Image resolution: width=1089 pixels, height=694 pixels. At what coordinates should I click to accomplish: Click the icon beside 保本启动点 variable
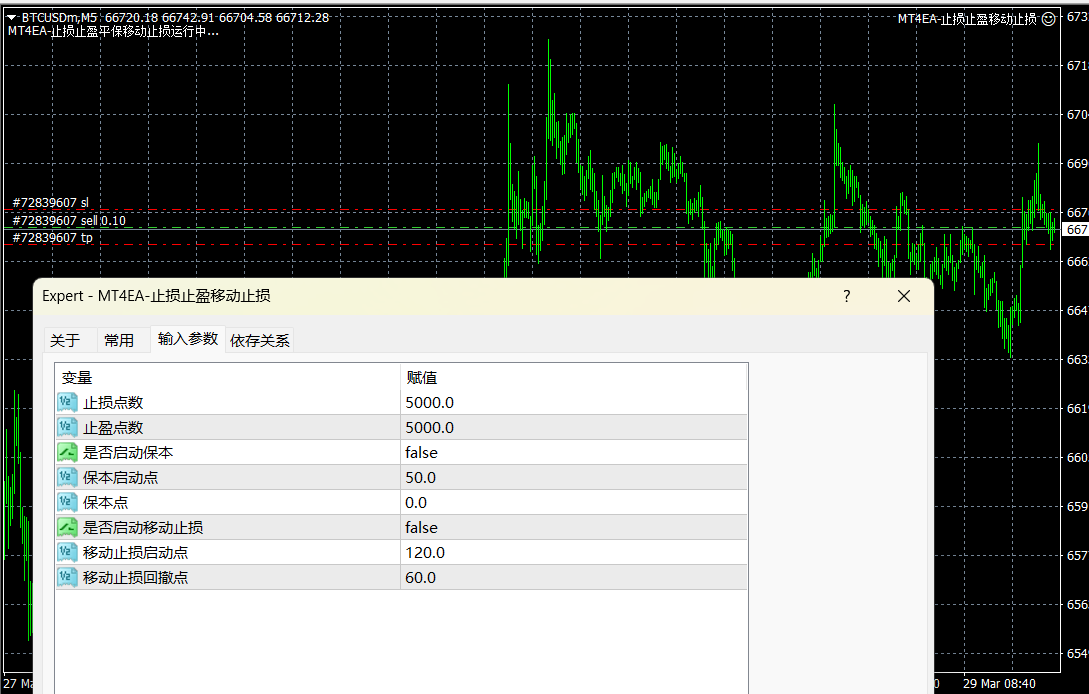(67, 478)
